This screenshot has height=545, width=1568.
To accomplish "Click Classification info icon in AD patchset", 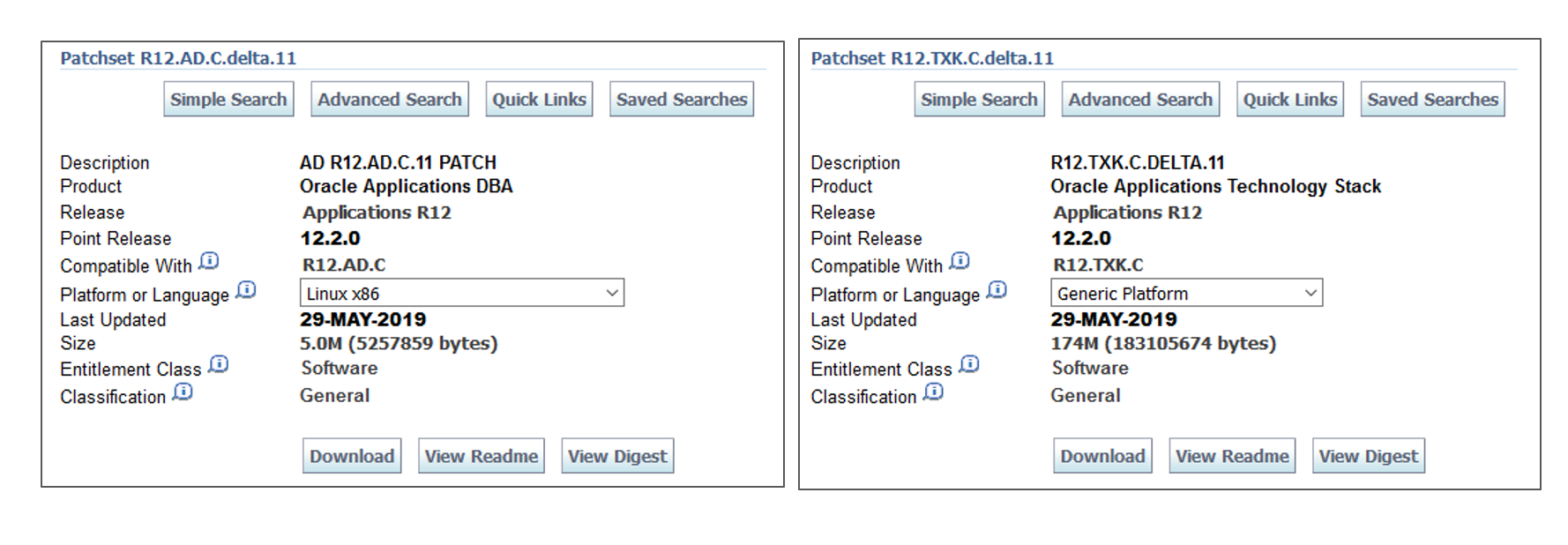I will click(x=183, y=392).
